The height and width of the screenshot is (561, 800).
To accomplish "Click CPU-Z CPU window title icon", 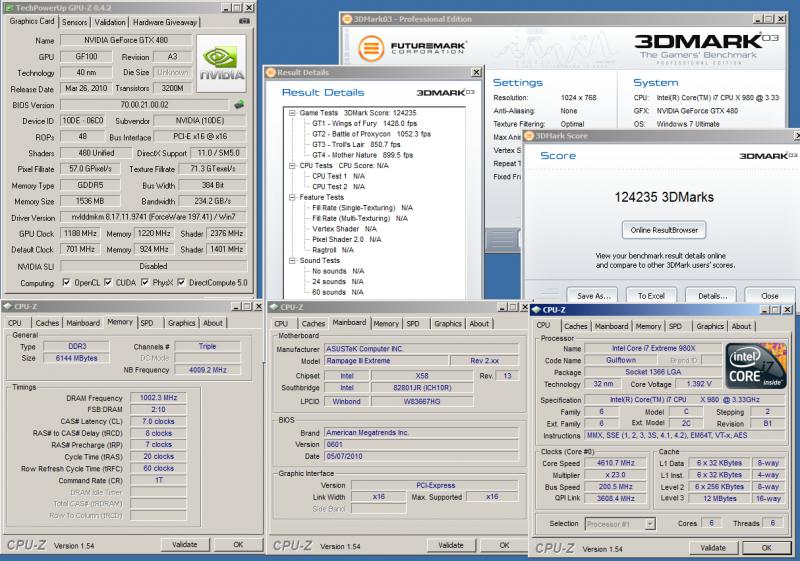I will tap(536, 310).
